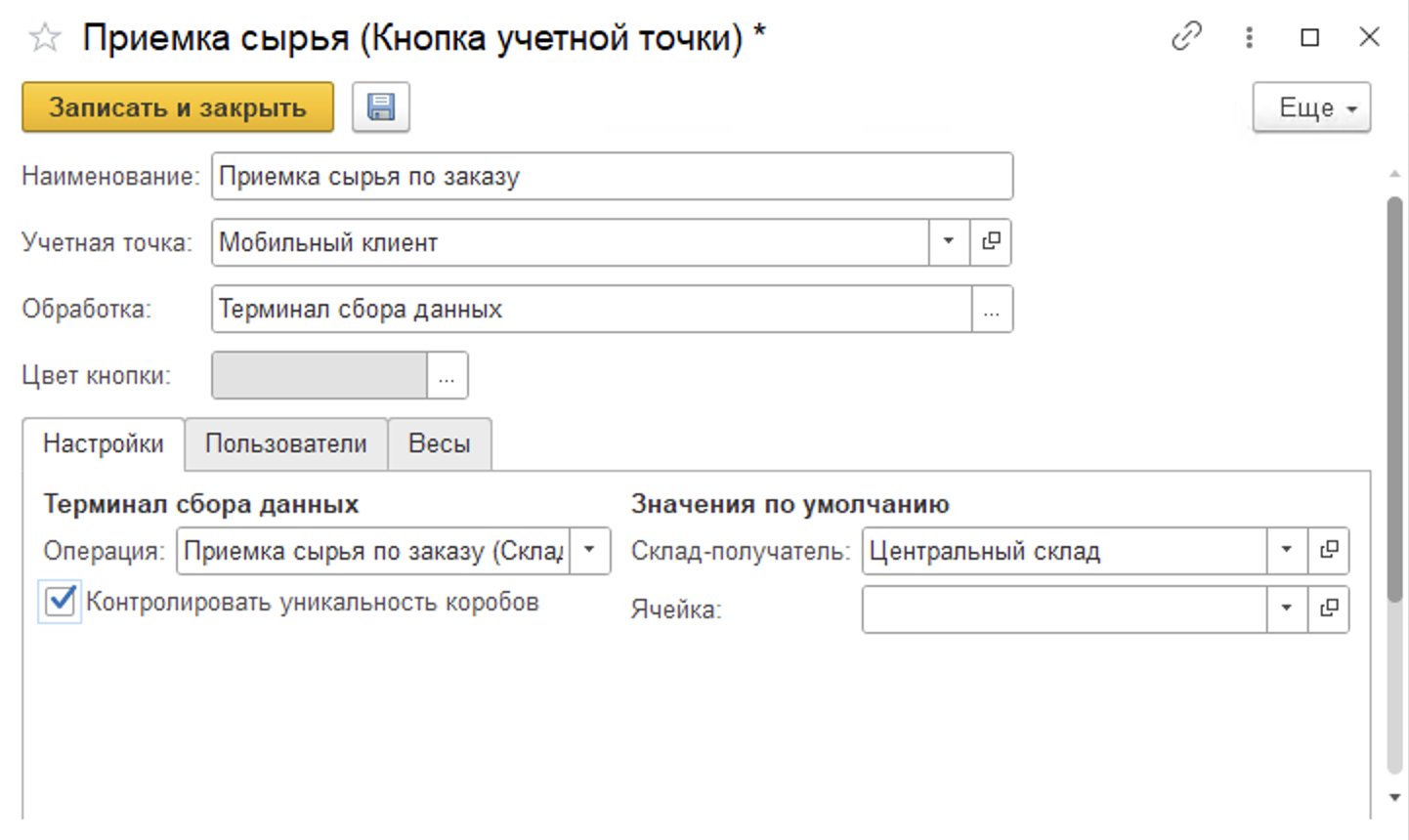Expand the Ячейка dropdown arrow

(1286, 609)
